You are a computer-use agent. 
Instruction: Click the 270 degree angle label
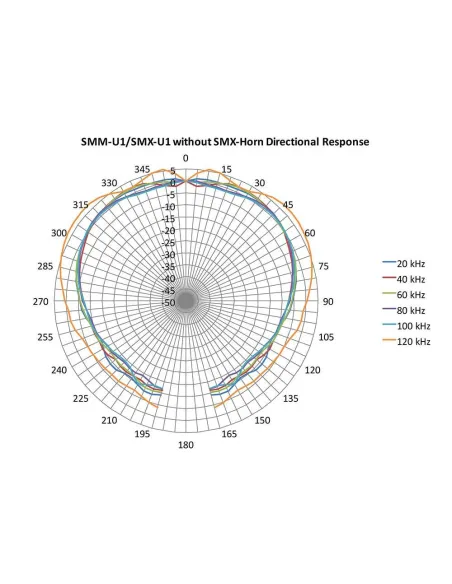[41, 302]
